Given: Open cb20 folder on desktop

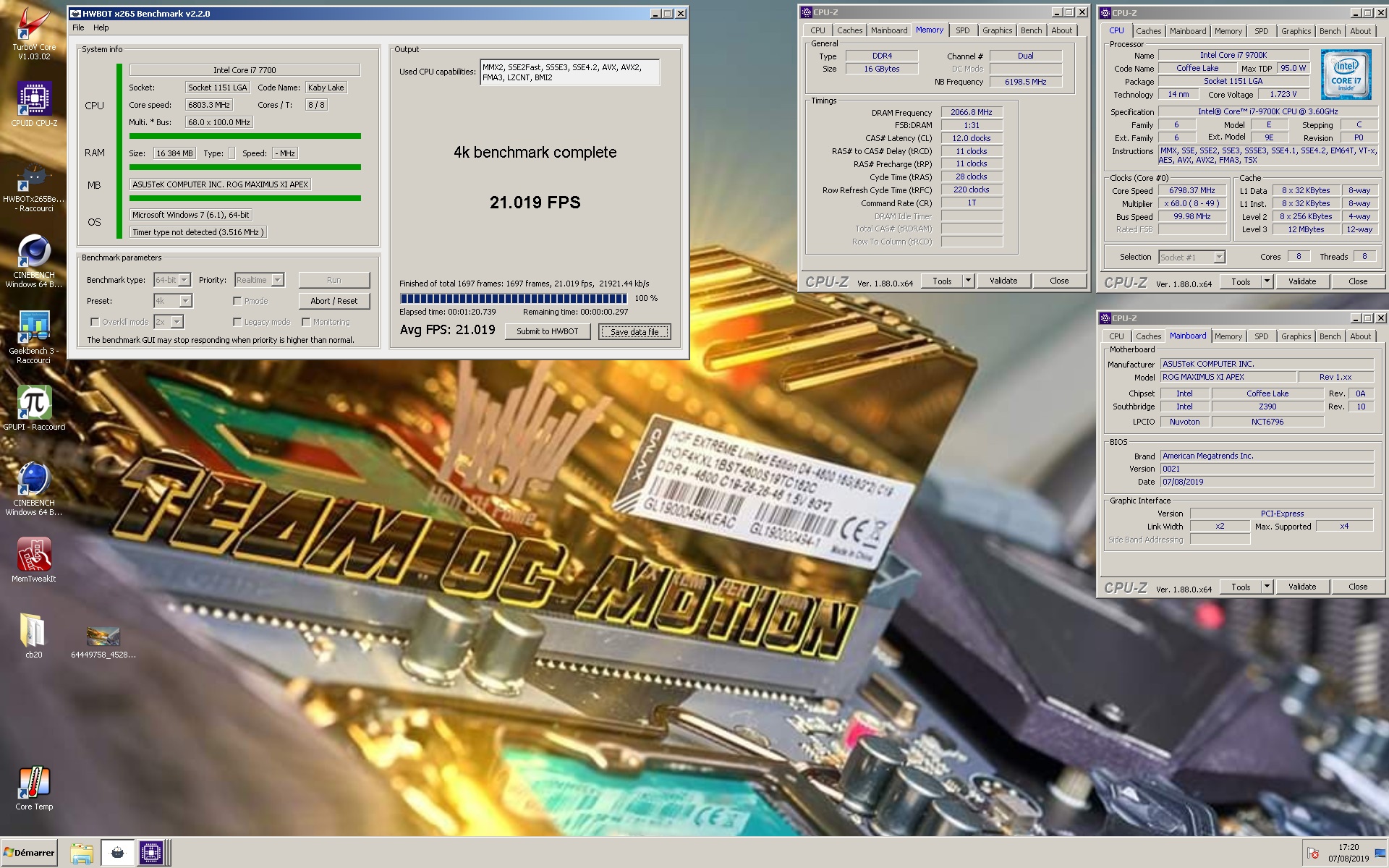Looking at the screenshot, I should coord(33,637).
